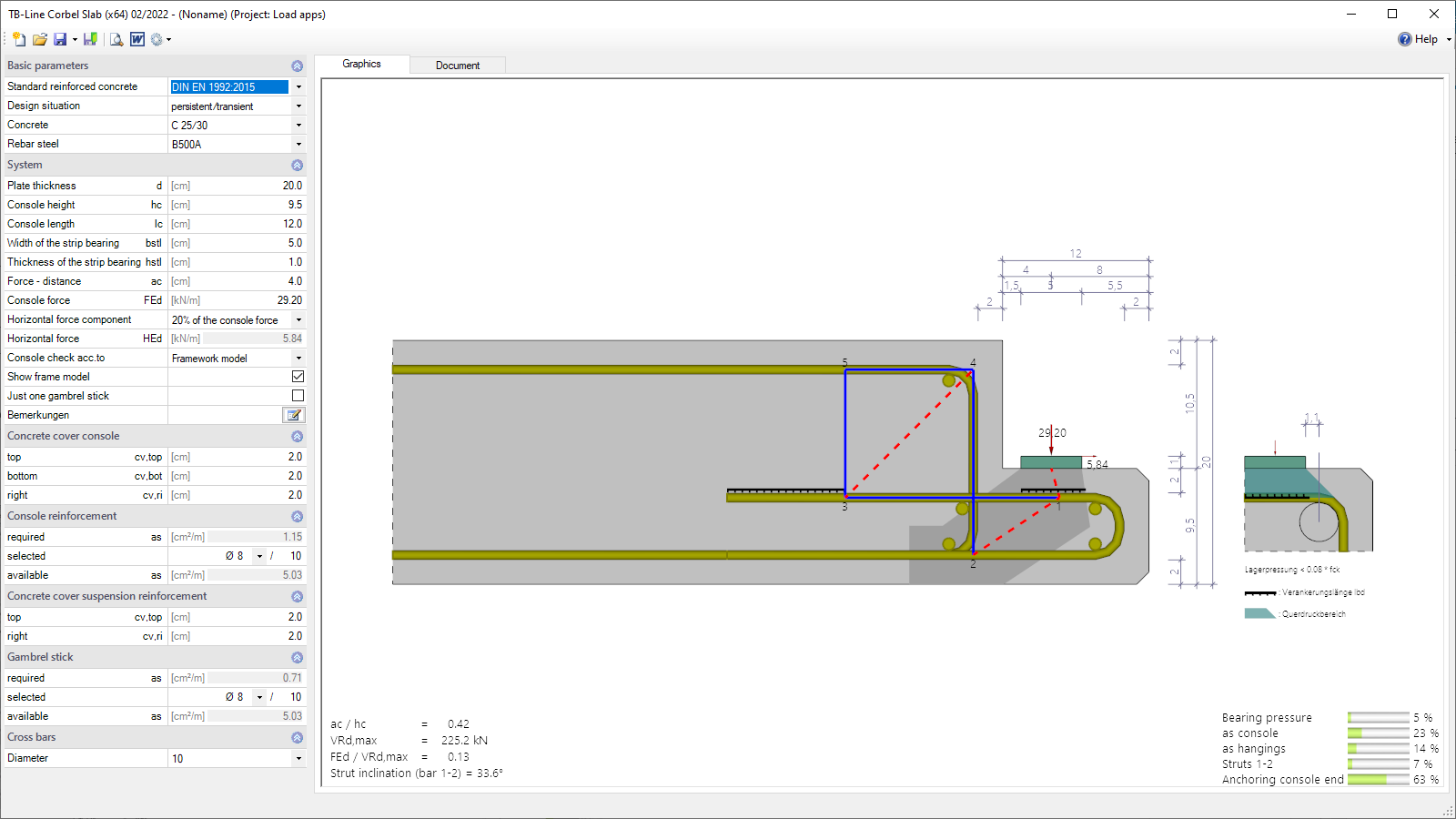This screenshot has width=1456, height=819.
Task: Collapse the System section
Action: pos(297,166)
